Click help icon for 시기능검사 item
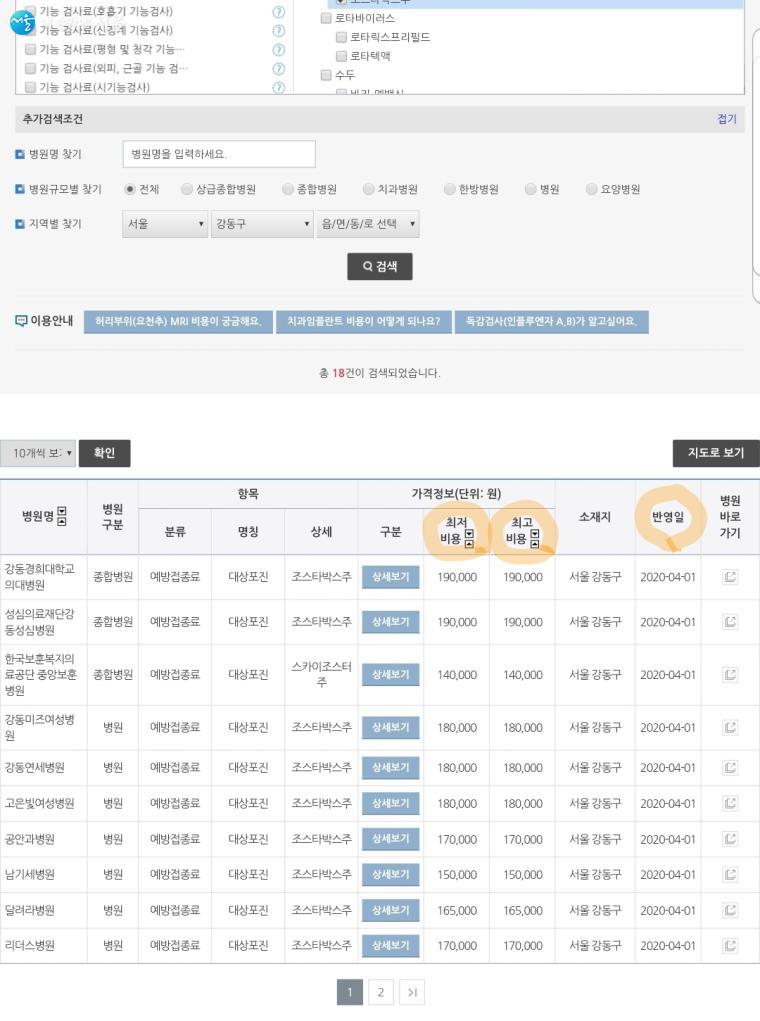Screen dimensions: 760x1021 pyautogui.click(x=278, y=88)
